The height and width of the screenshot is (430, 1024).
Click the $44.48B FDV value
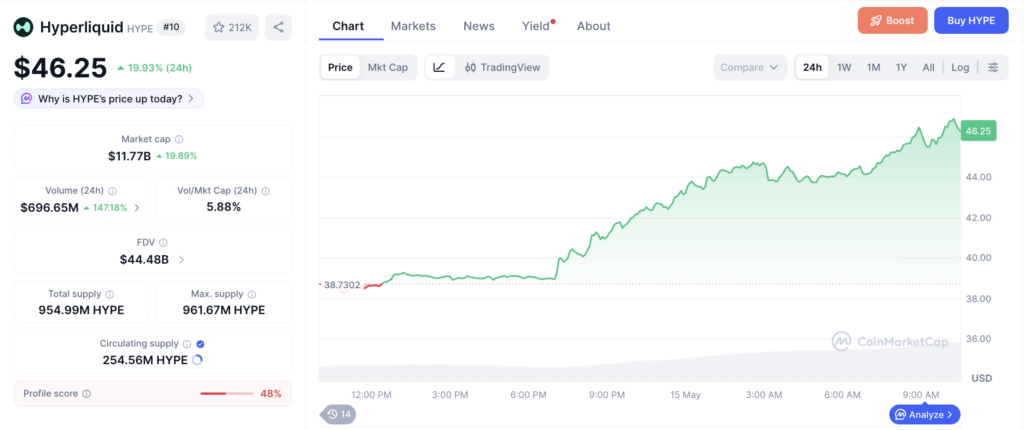144,259
